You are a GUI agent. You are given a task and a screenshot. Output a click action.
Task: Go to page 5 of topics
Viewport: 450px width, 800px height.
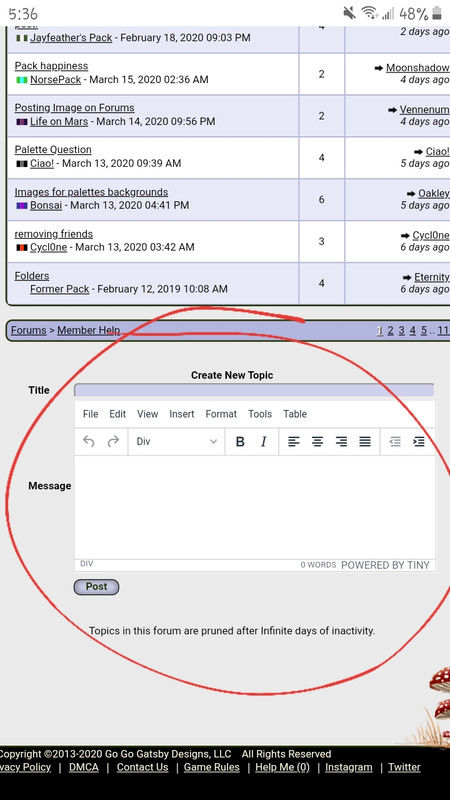click(x=424, y=331)
